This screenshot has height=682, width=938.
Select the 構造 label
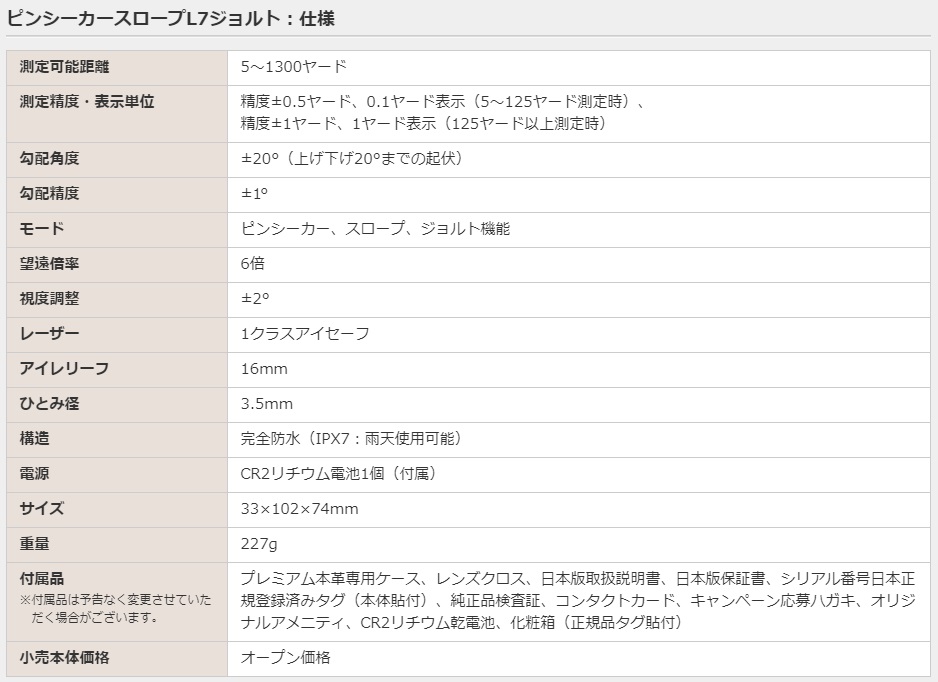pyautogui.click(x=34, y=438)
